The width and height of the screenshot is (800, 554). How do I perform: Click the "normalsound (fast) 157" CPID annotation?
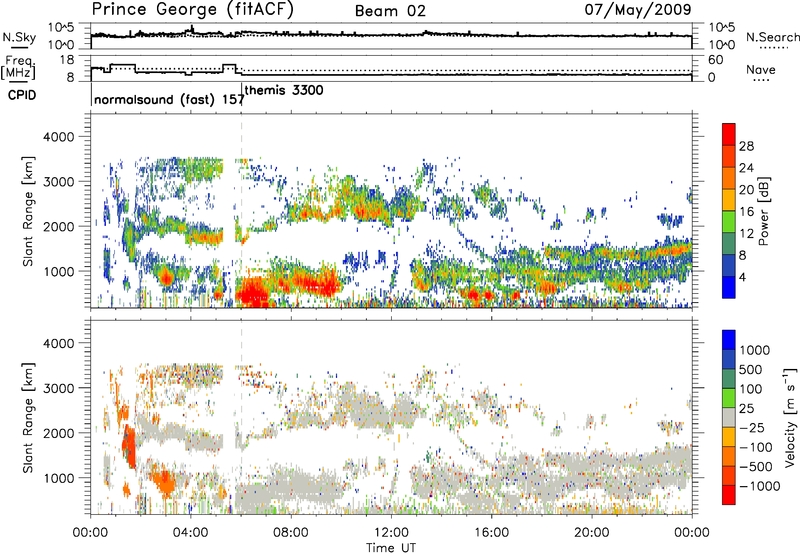point(169,99)
